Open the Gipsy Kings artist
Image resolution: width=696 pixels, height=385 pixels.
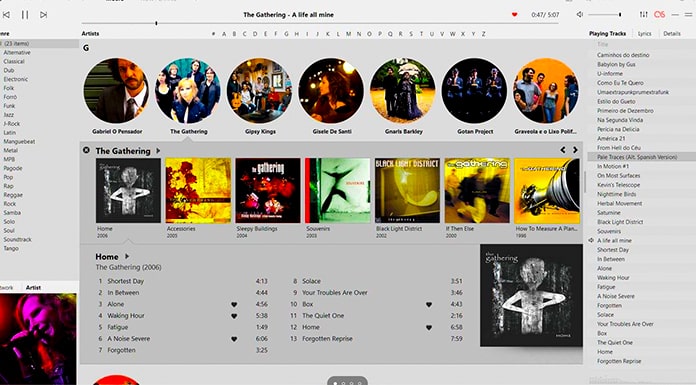260,91
